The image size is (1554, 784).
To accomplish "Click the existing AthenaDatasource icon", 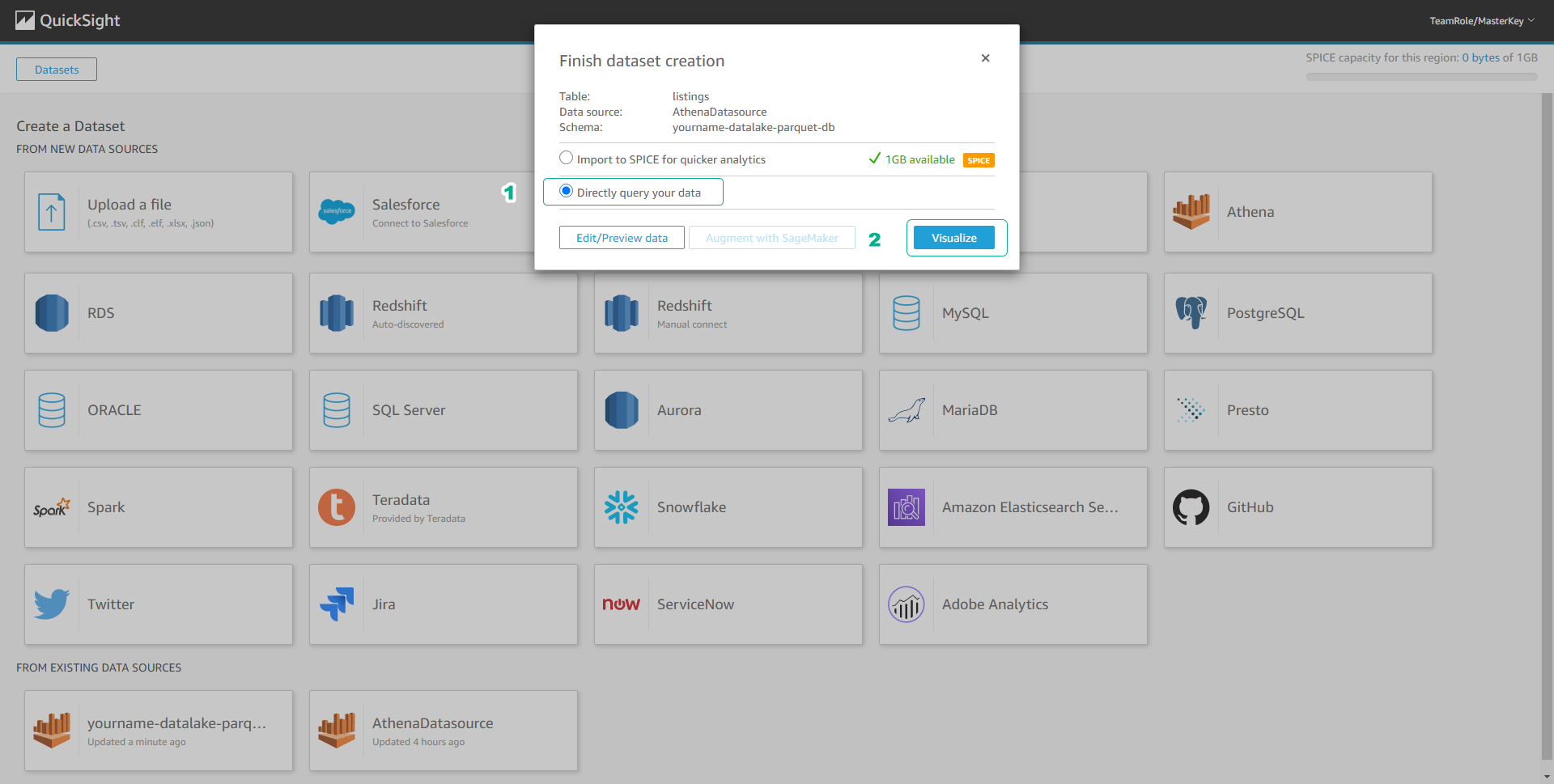I will [337, 731].
